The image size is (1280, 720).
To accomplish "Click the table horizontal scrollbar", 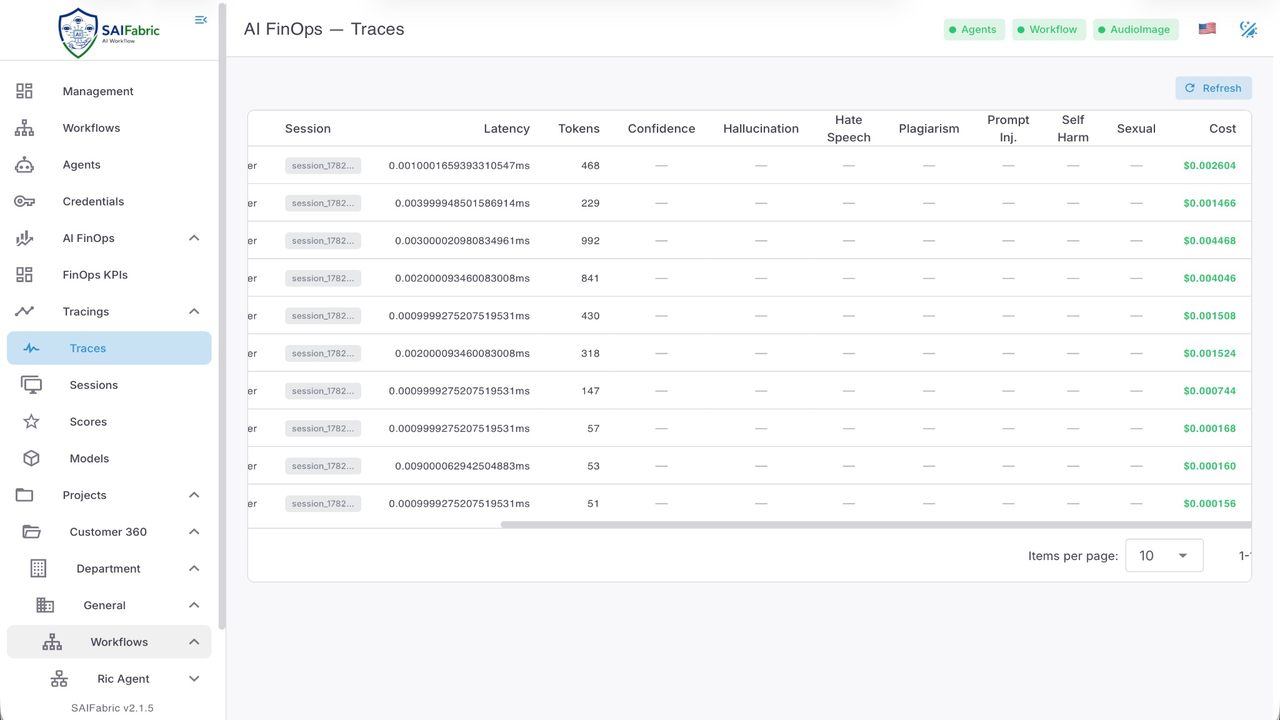I will (876, 524).
